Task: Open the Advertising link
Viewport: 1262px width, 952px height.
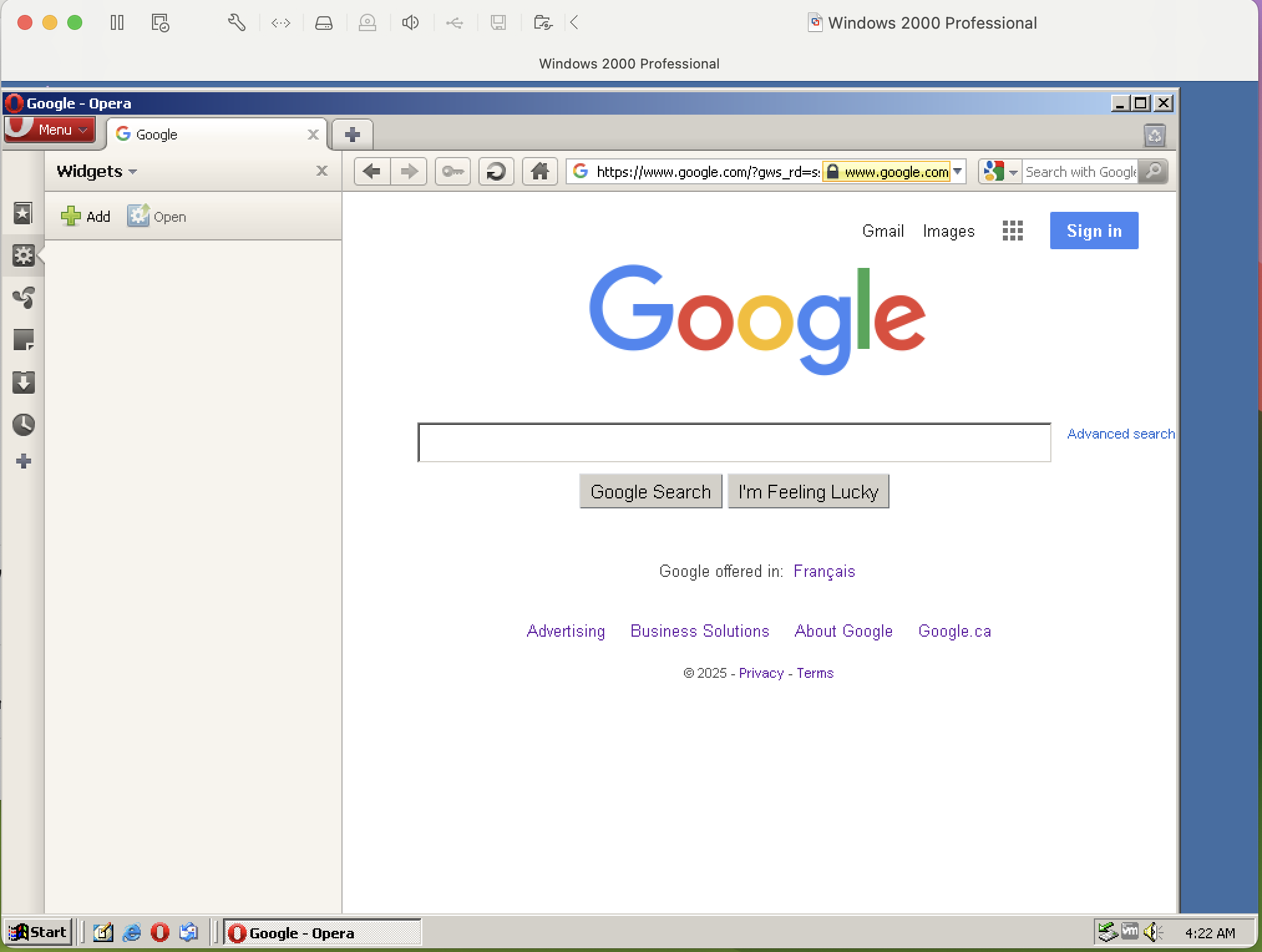Action: coord(566,631)
